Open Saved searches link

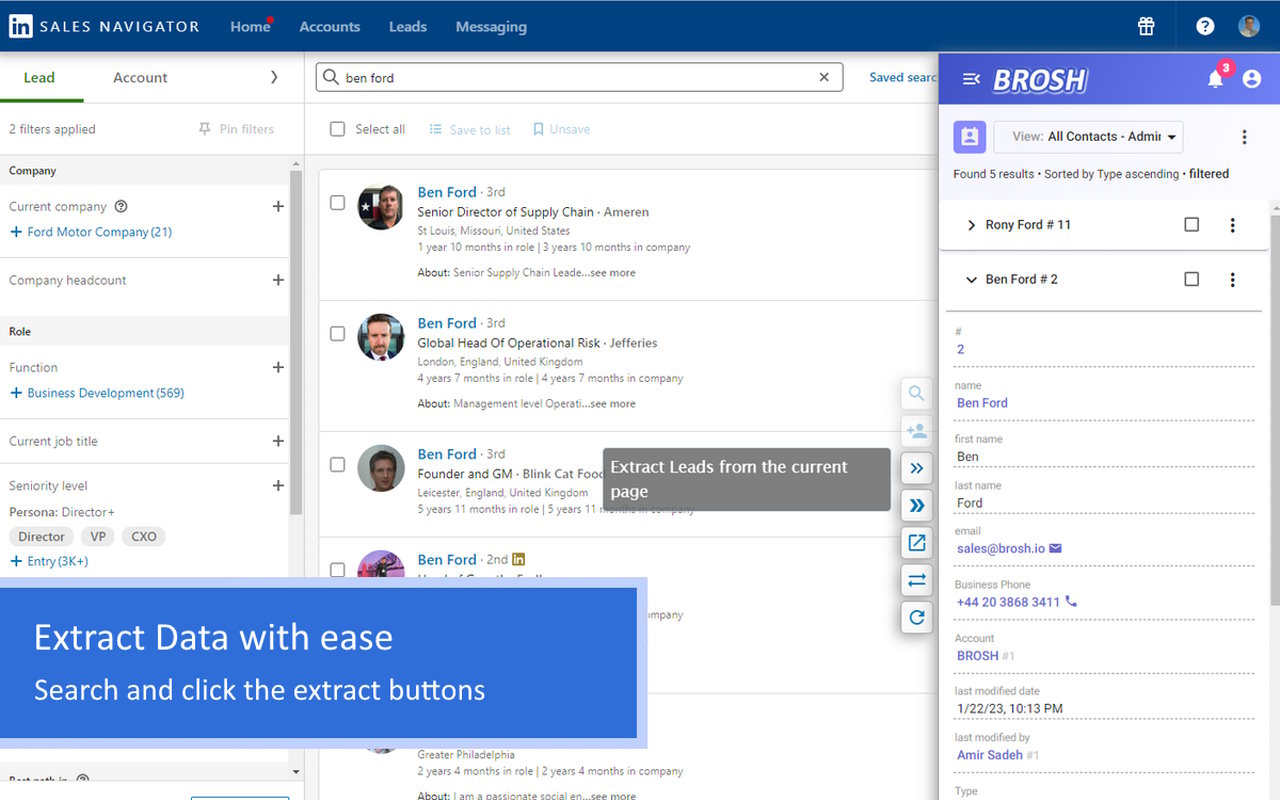903,77
